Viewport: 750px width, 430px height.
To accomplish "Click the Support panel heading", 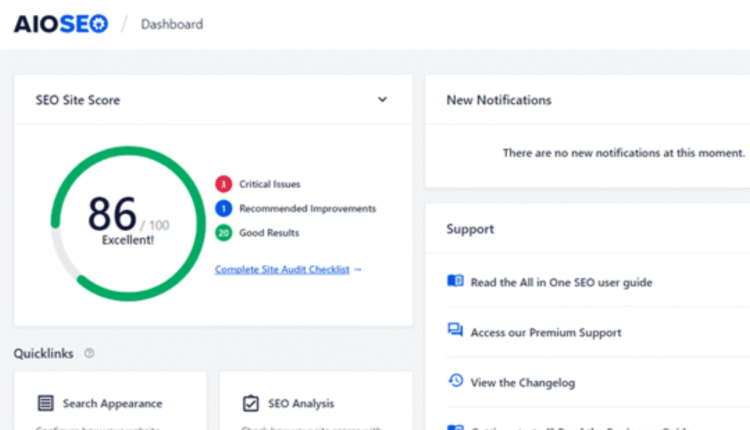I will [x=470, y=229].
